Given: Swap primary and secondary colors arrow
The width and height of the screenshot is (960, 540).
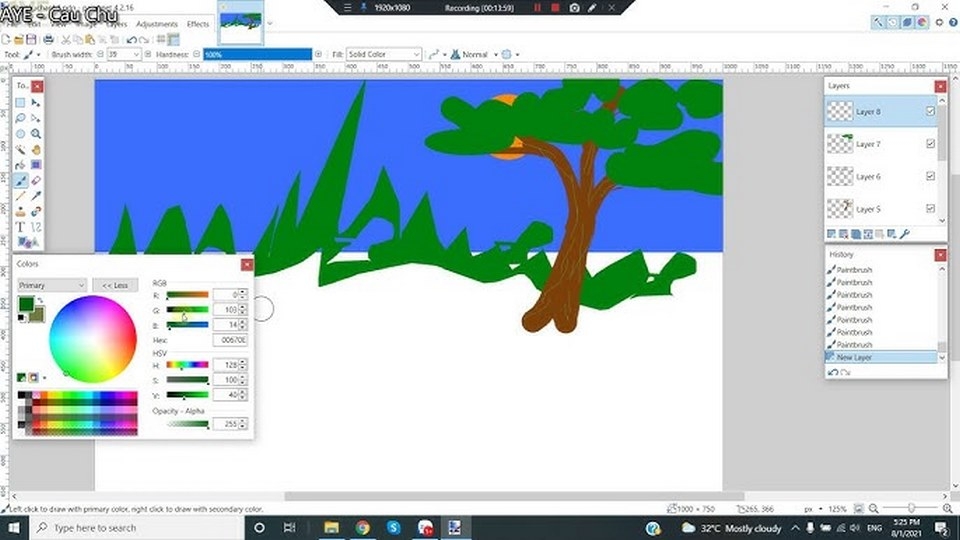Looking at the screenshot, I should (40, 301).
